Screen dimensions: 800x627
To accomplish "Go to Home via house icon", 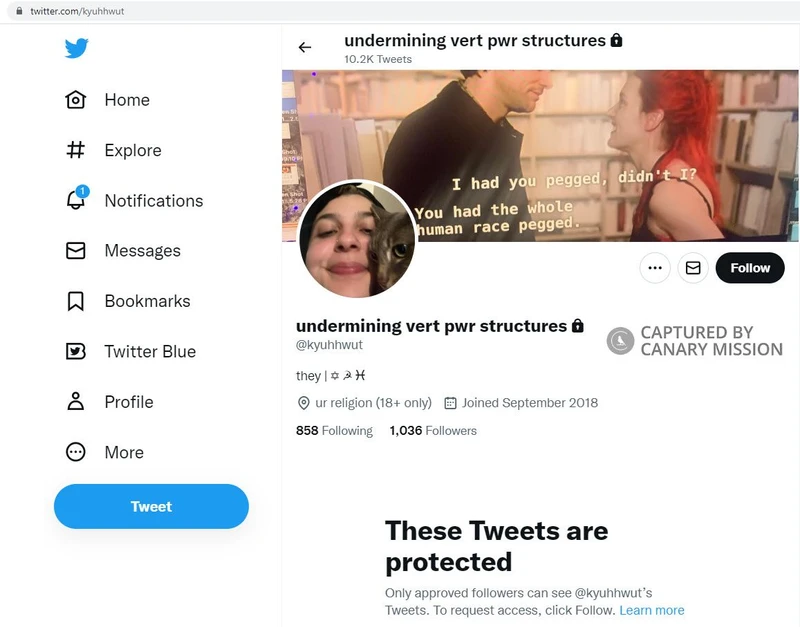I will 76,100.
